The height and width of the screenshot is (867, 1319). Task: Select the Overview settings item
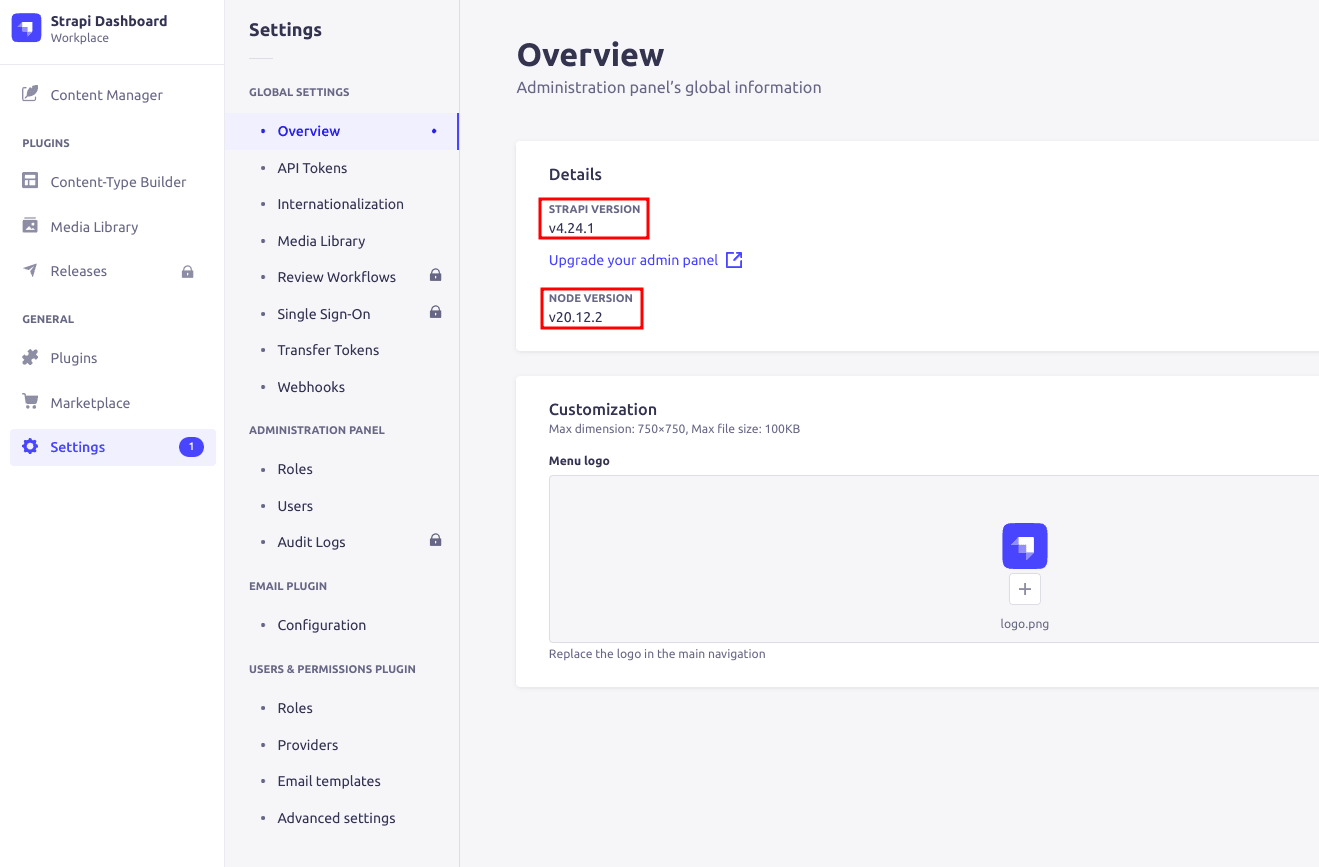(342, 131)
